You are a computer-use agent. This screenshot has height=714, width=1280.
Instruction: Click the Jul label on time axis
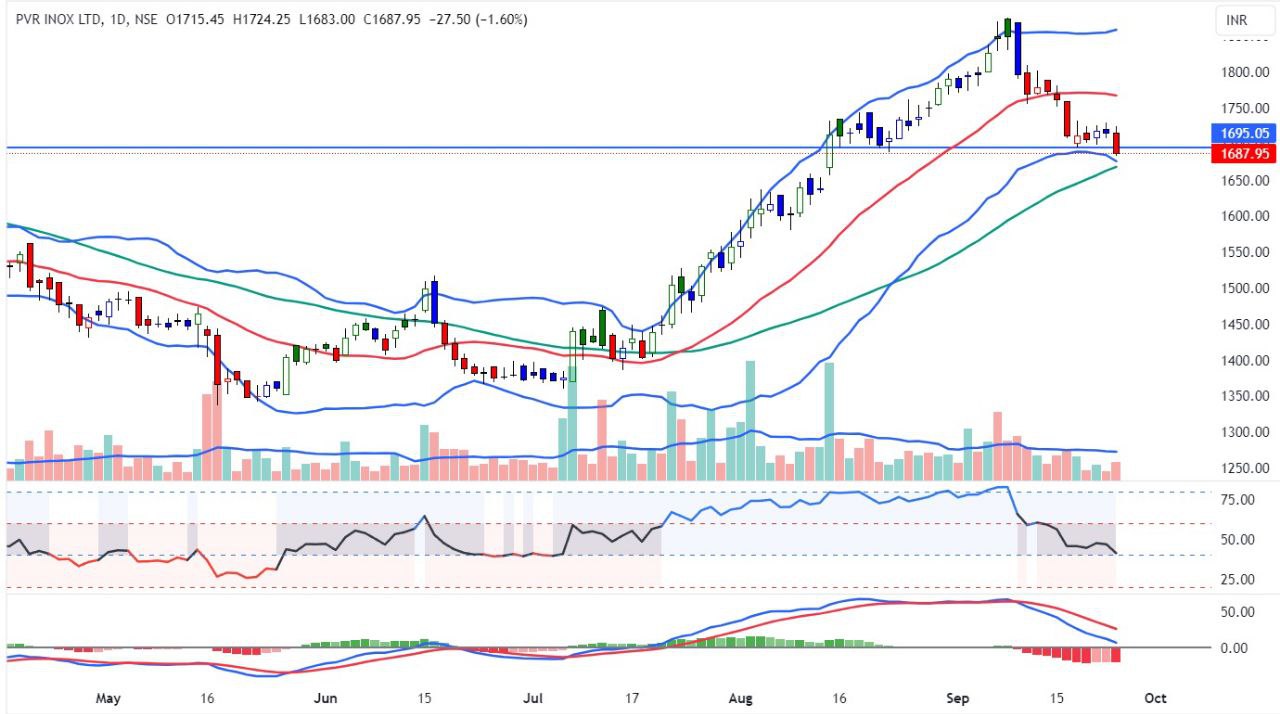point(536,697)
